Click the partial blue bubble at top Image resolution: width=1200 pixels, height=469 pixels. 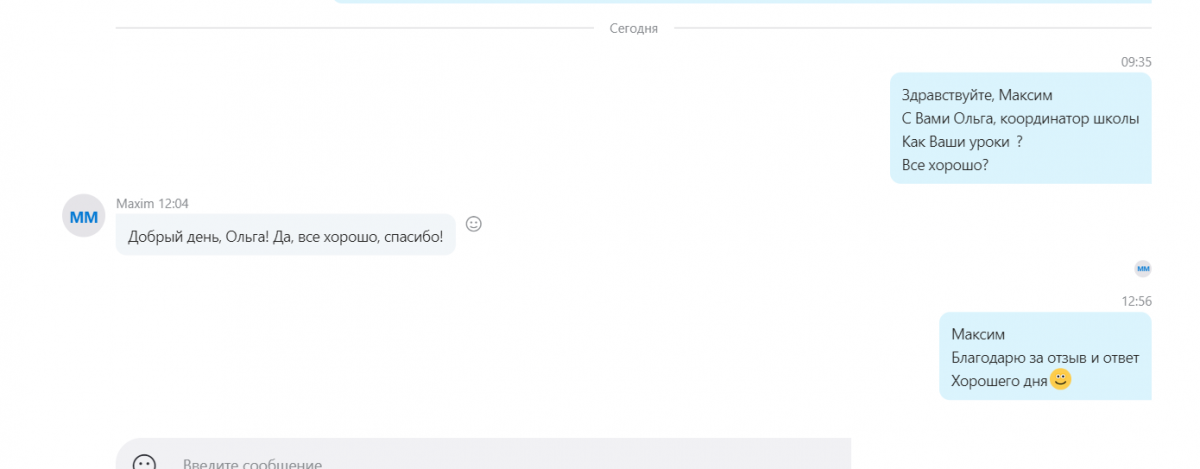pos(740,2)
